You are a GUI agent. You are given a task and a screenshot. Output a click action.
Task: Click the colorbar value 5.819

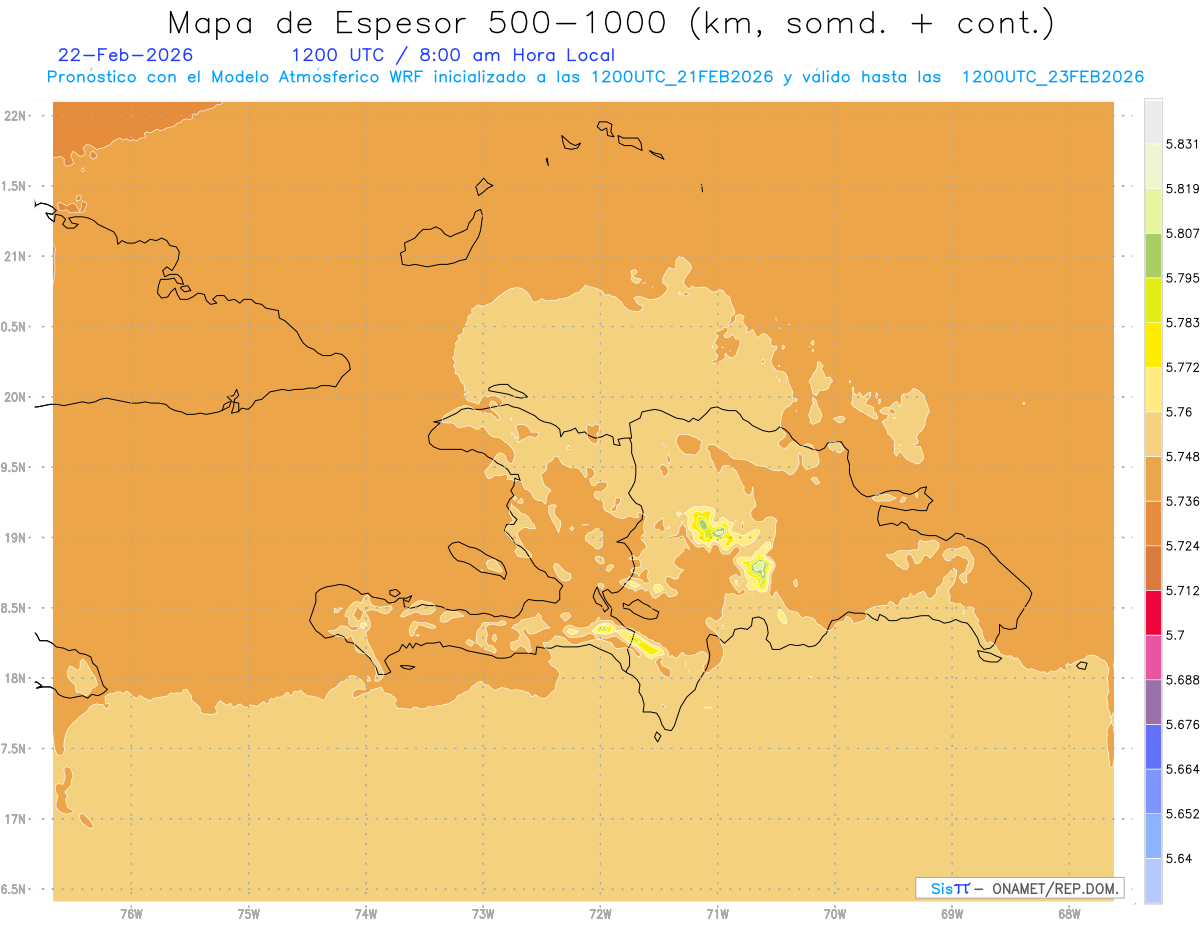1182,189
